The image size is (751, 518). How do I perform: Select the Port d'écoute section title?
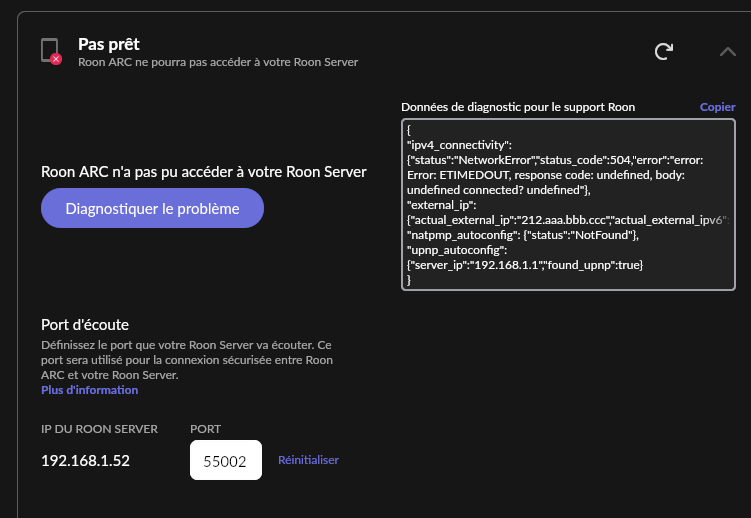click(85, 324)
